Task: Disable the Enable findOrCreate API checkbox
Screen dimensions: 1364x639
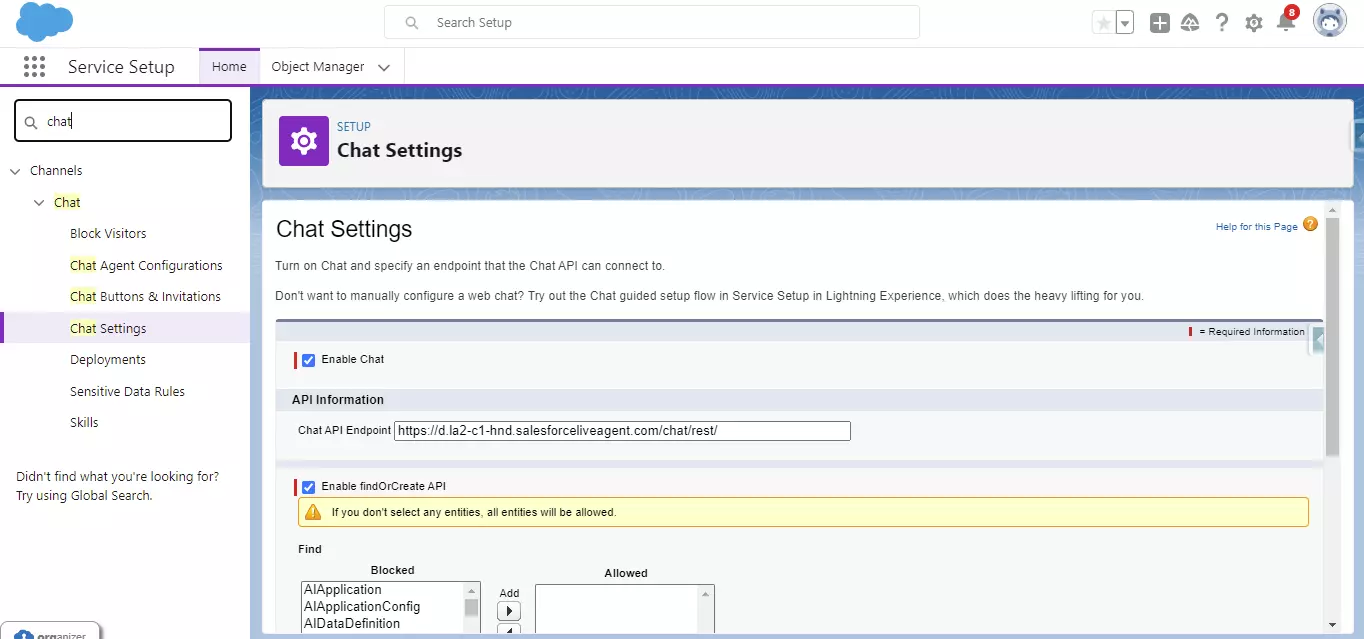Action: [308, 487]
